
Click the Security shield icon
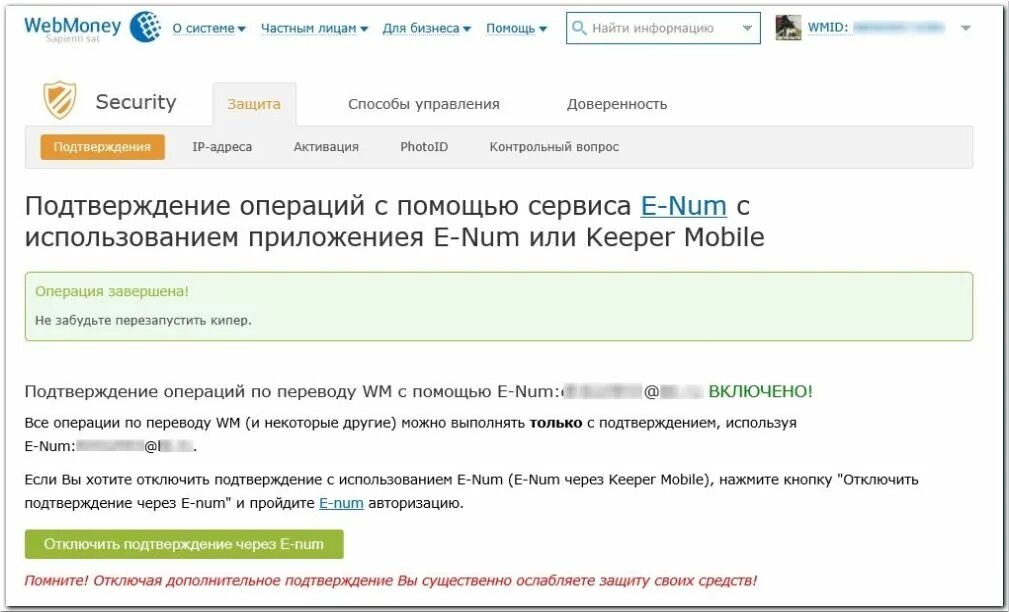click(x=60, y=100)
